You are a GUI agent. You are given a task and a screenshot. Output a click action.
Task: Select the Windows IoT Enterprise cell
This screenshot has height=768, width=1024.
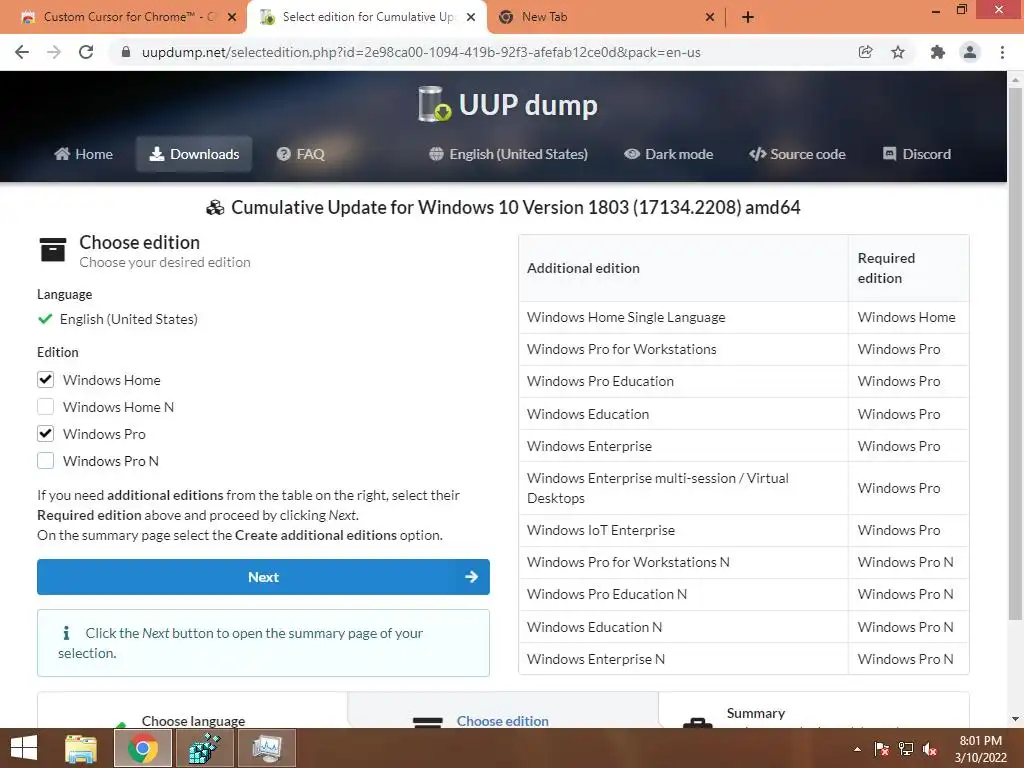pos(683,530)
